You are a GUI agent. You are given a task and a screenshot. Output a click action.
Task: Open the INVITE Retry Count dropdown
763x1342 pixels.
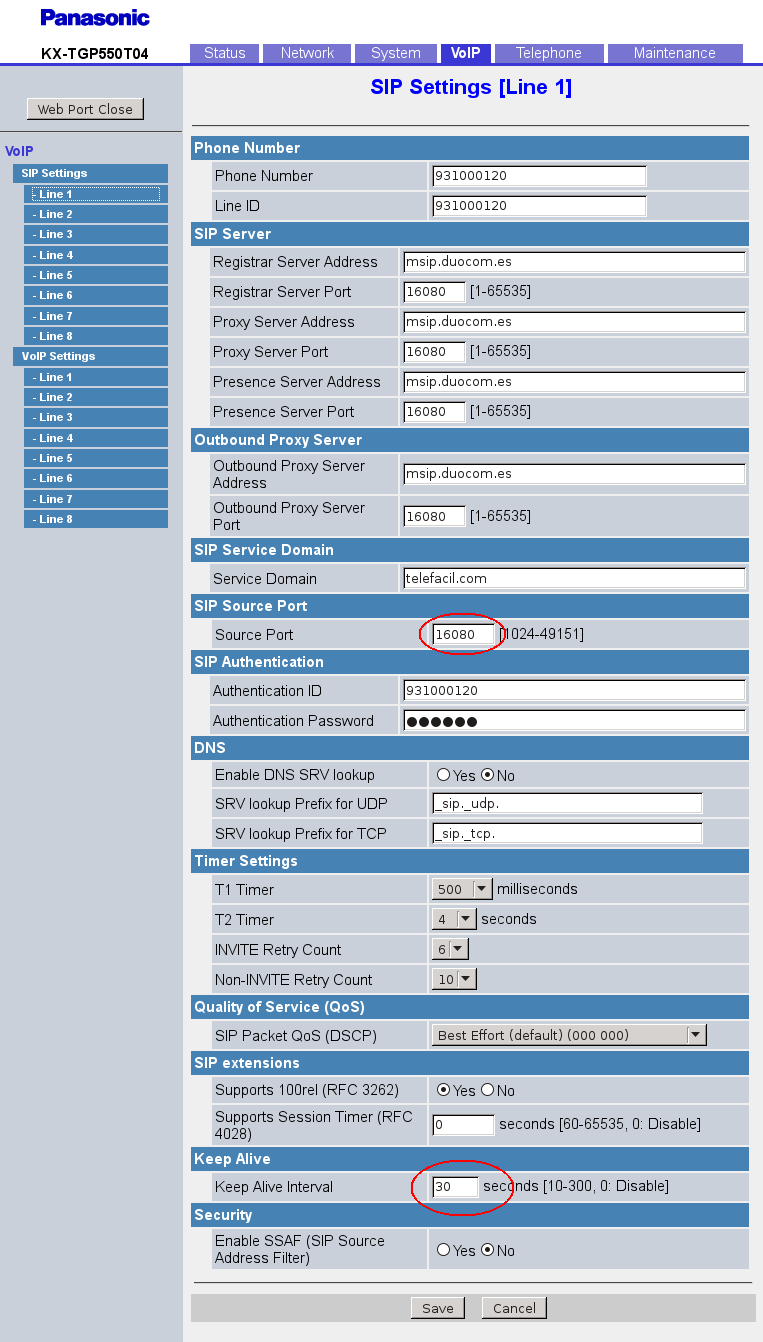[450, 949]
